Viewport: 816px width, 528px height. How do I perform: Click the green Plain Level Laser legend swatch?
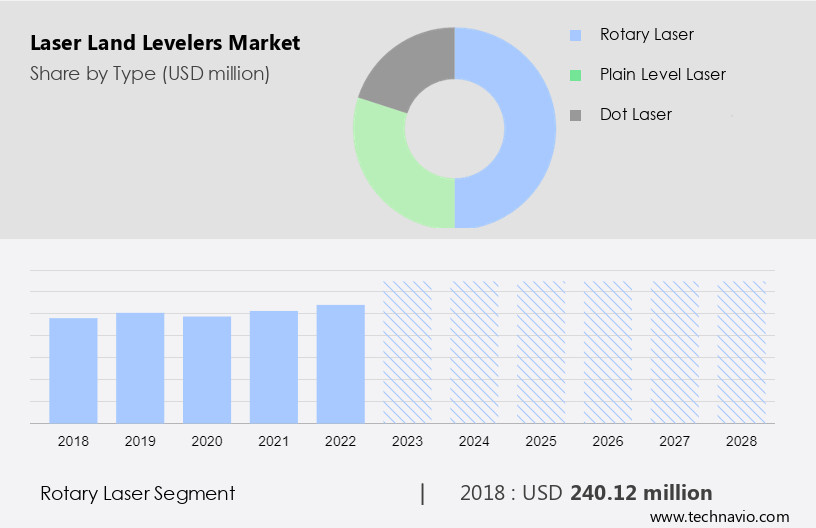[x=575, y=75]
